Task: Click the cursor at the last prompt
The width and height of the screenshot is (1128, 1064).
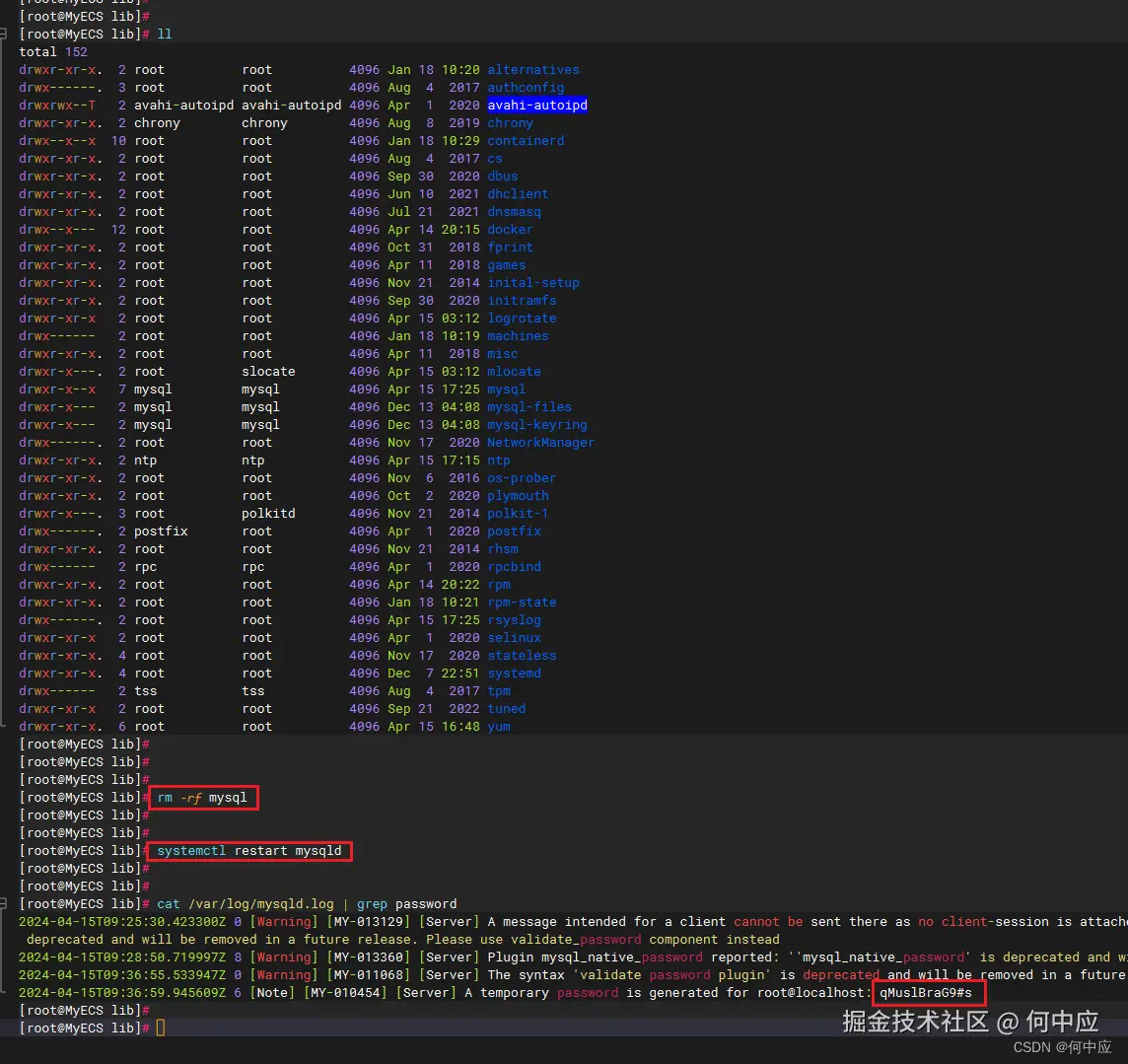Action: pos(161,1029)
